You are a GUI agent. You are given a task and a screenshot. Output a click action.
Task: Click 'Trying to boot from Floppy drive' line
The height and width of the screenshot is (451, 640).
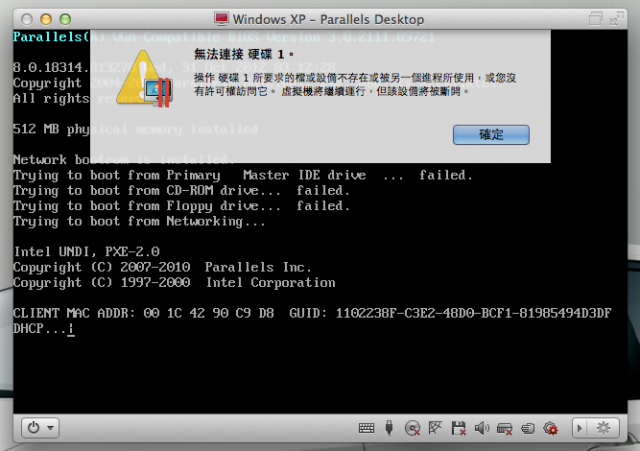[x=181, y=206]
